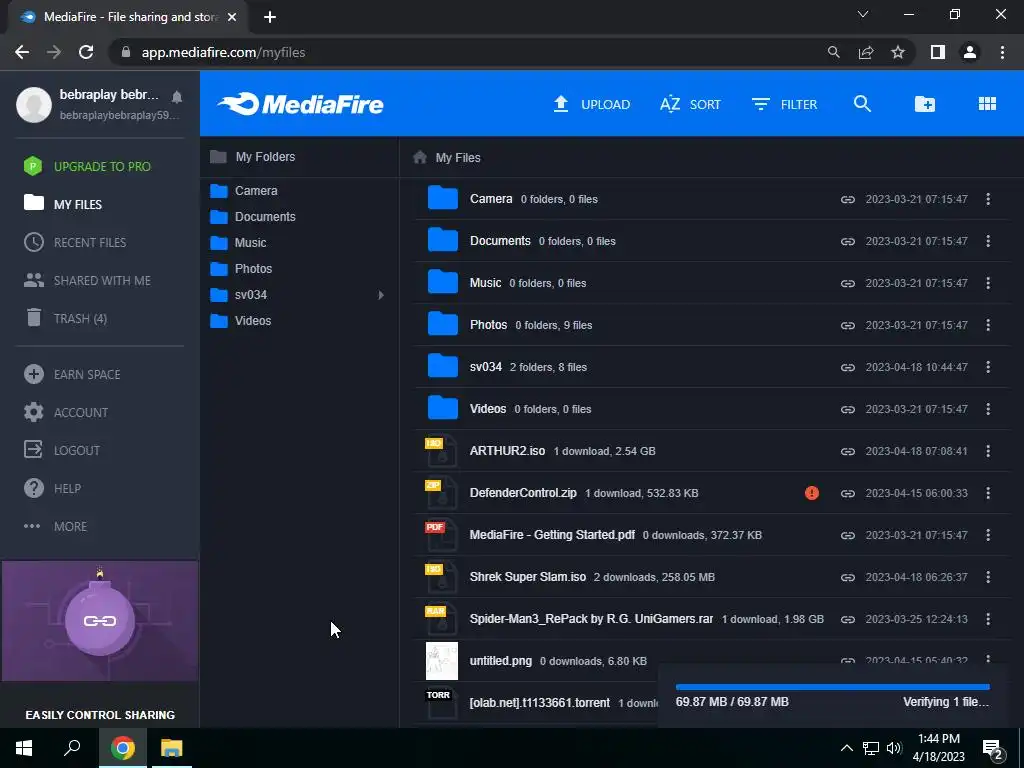Copy share link for DefenderControl.zip
This screenshot has width=1024, height=768.
(x=848, y=493)
